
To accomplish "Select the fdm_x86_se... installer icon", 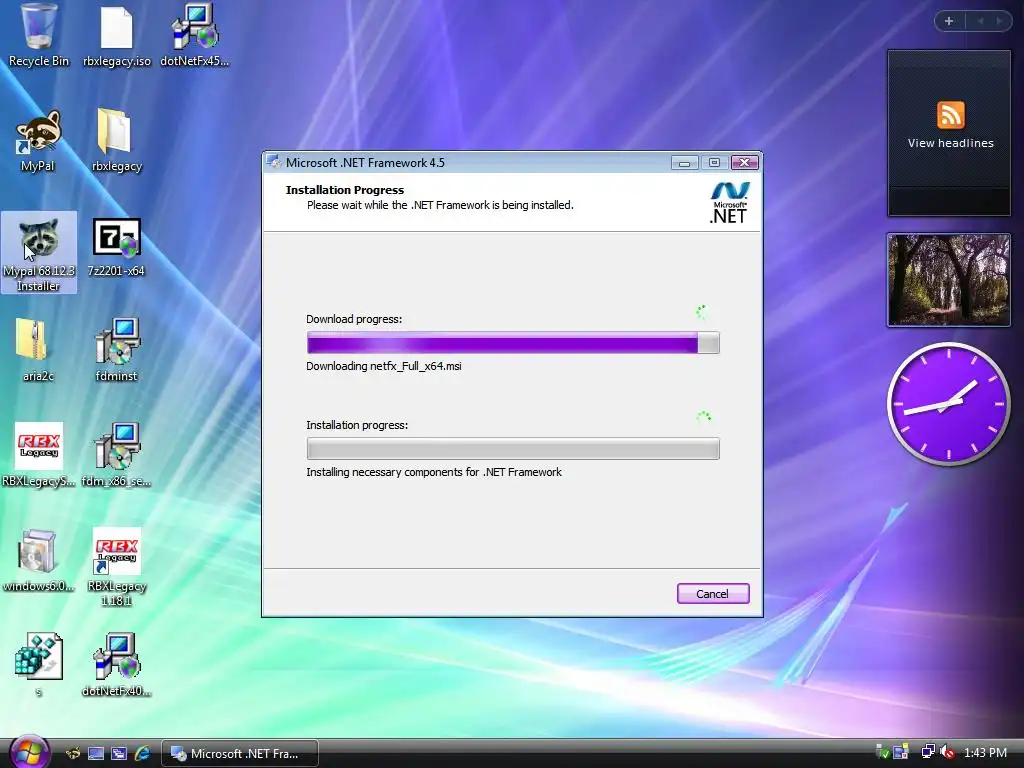I will point(116,455).
